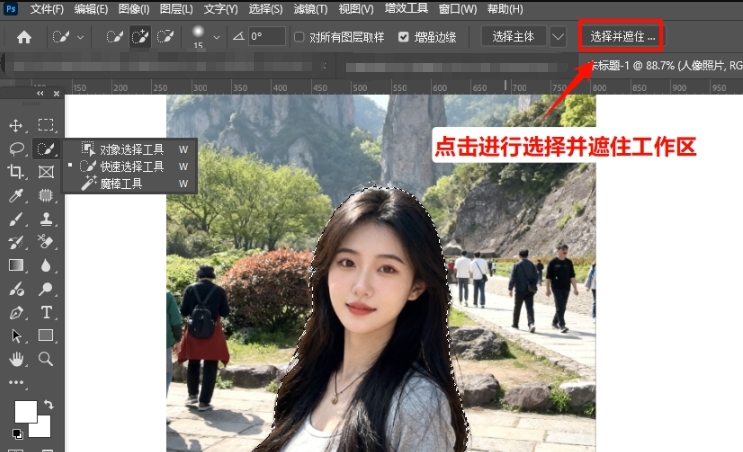The height and width of the screenshot is (452, 743).
Task: Select the Blur tool
Action: (x=45, y=265)
